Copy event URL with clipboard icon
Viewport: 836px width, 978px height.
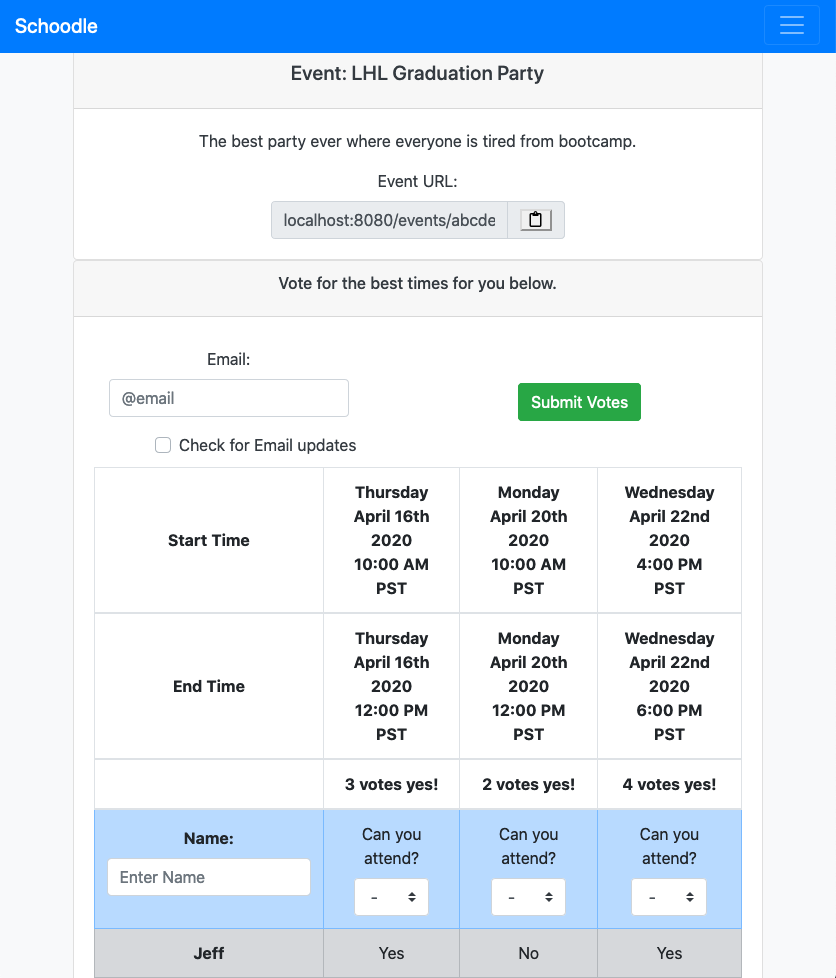[536, 220]
